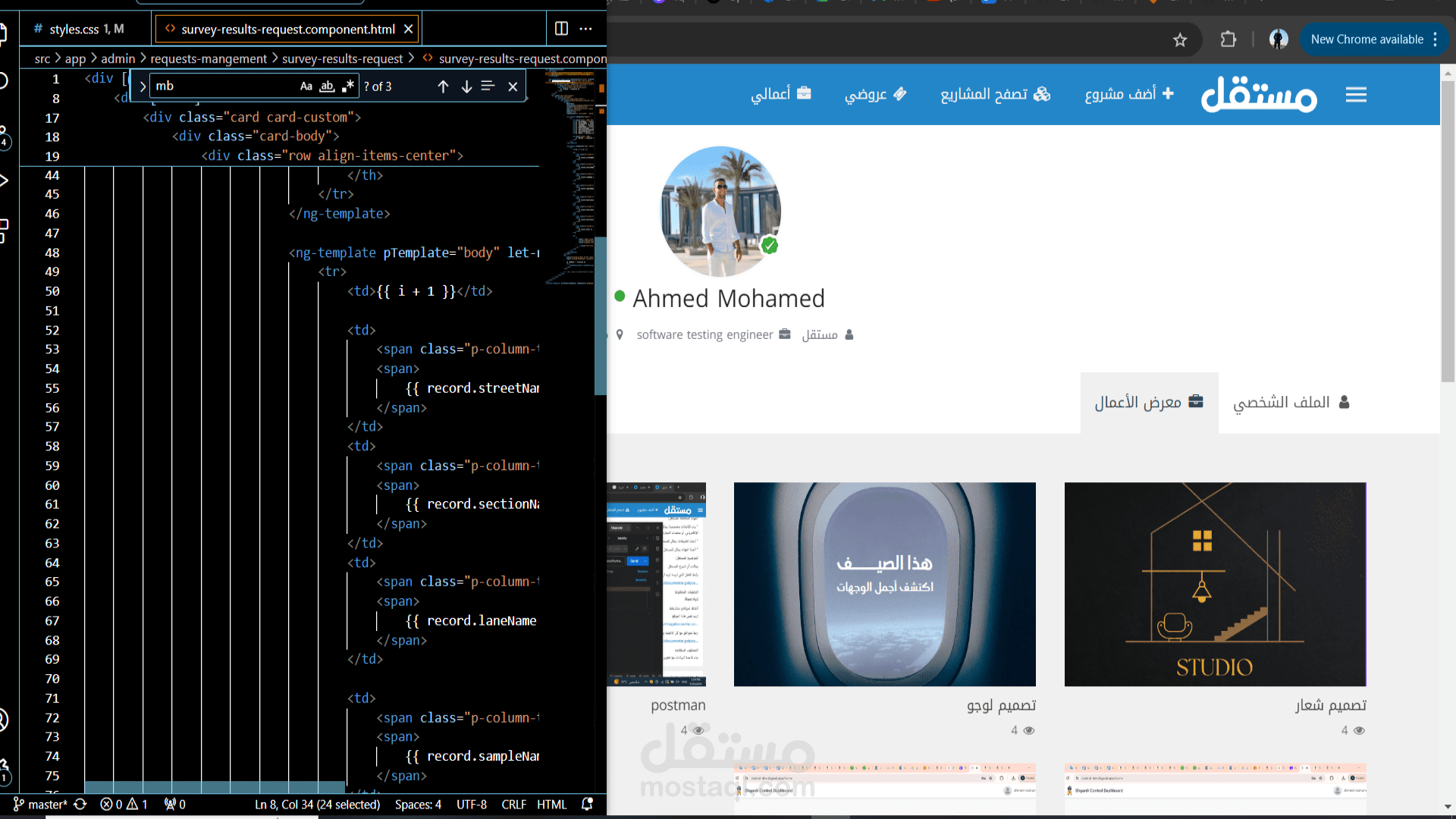Bookmark this page star icon
Viewport: 1456px width, 819px height.
coord(1180,39)
